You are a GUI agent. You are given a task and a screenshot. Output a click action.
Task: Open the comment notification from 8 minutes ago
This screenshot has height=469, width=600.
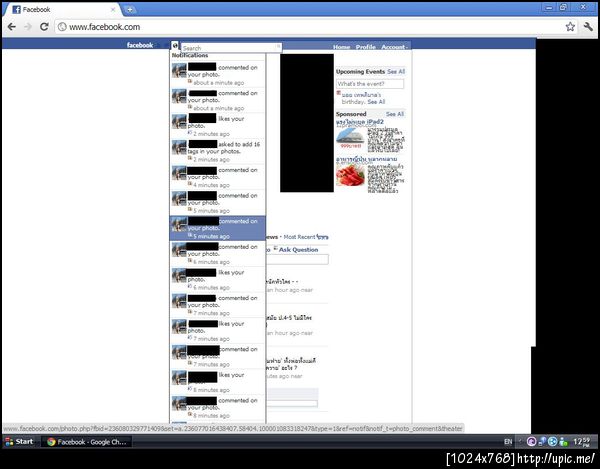pos(217,407)
